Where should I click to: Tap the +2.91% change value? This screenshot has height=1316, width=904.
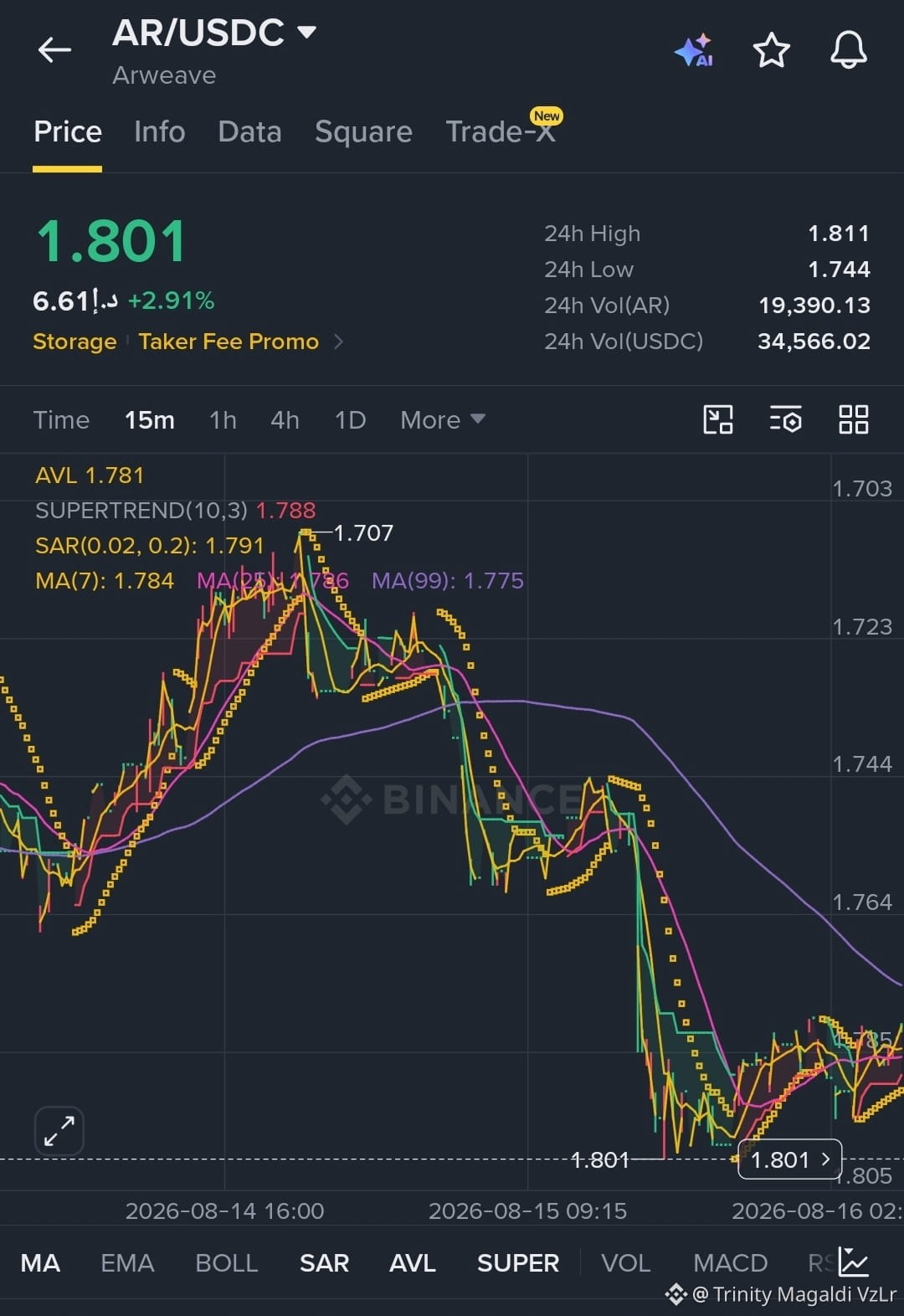171,301
